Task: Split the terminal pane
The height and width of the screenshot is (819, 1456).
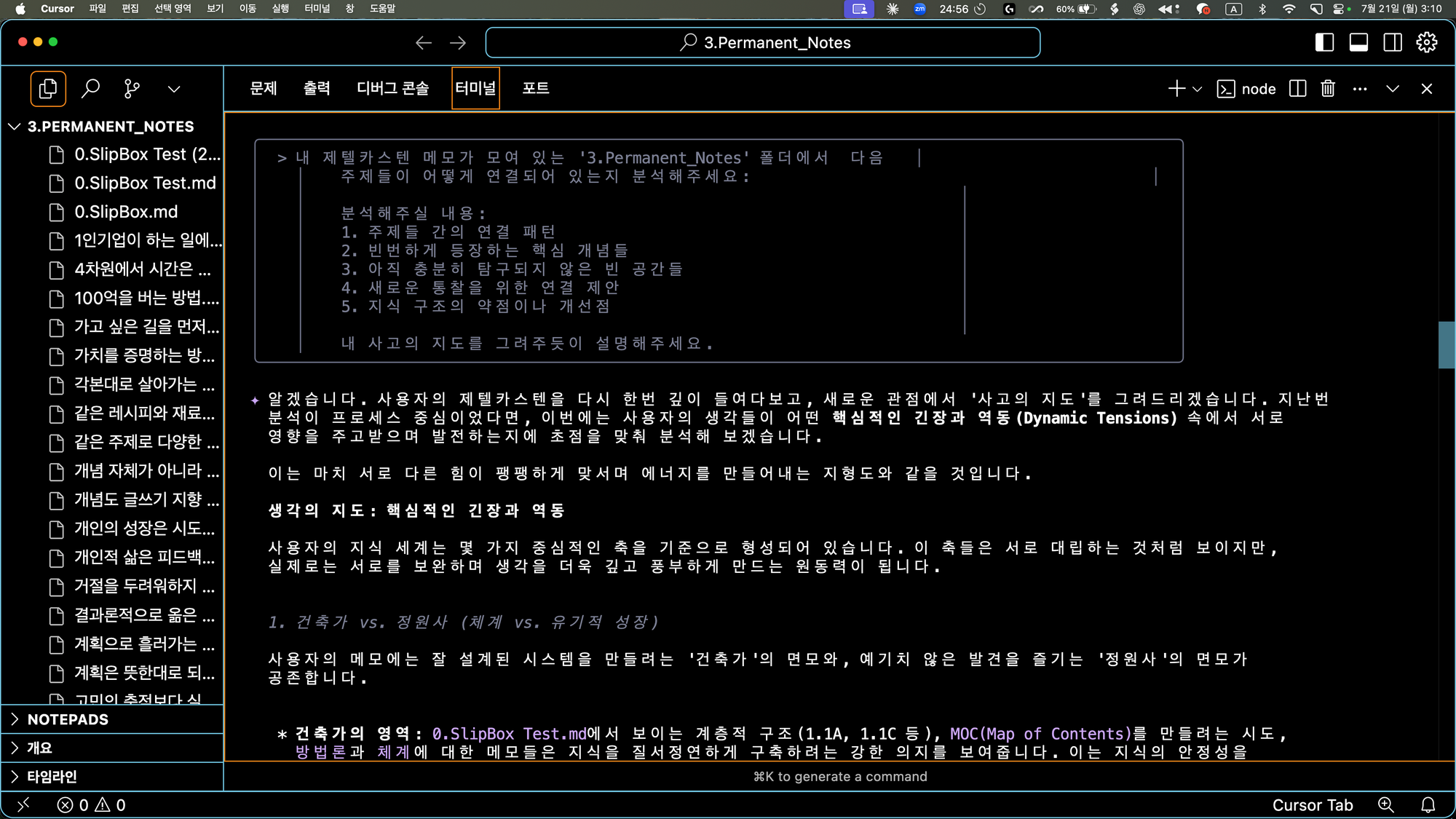Action: pos(1297,89)
